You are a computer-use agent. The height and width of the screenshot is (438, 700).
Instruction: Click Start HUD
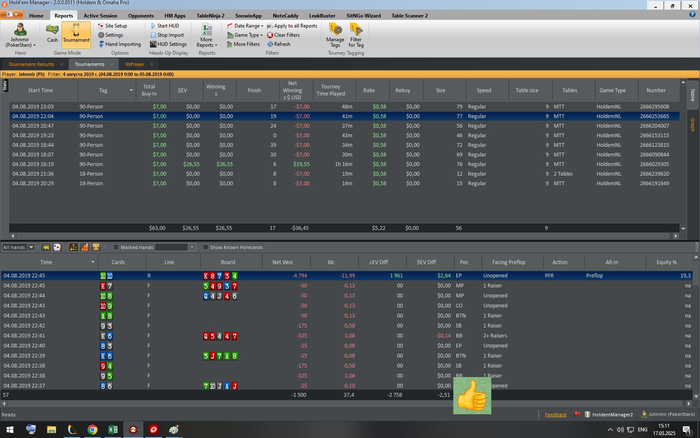click(165, 26)
